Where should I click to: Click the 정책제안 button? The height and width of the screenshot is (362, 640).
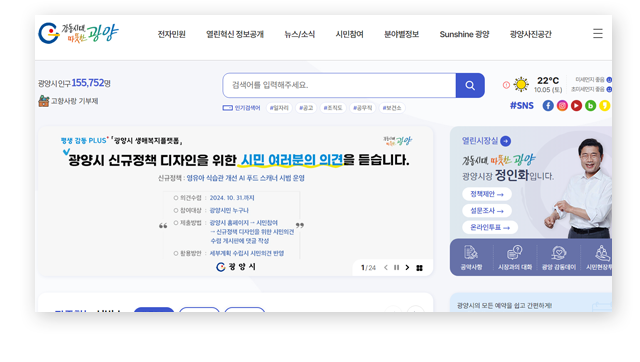pyautogui.click(x=487, y=194)
